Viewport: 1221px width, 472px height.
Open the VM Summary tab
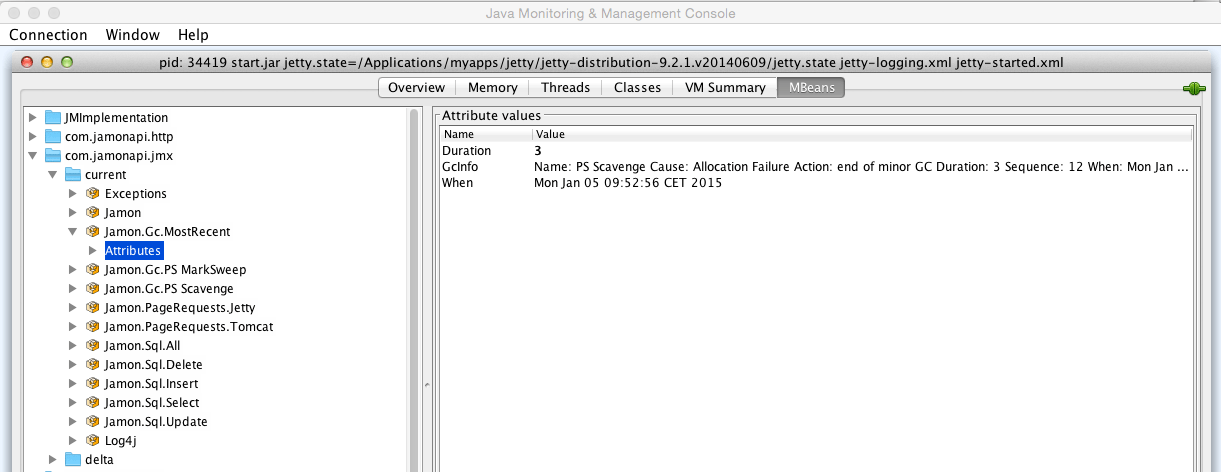(725, 88)
